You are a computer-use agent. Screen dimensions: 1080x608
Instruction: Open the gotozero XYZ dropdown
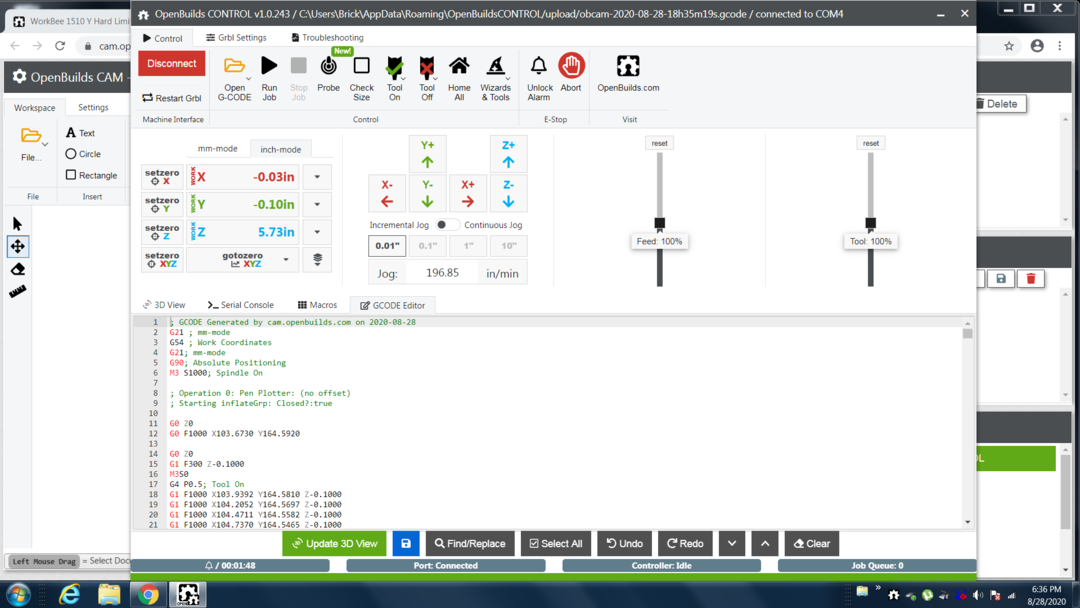[x=286, y=260]
